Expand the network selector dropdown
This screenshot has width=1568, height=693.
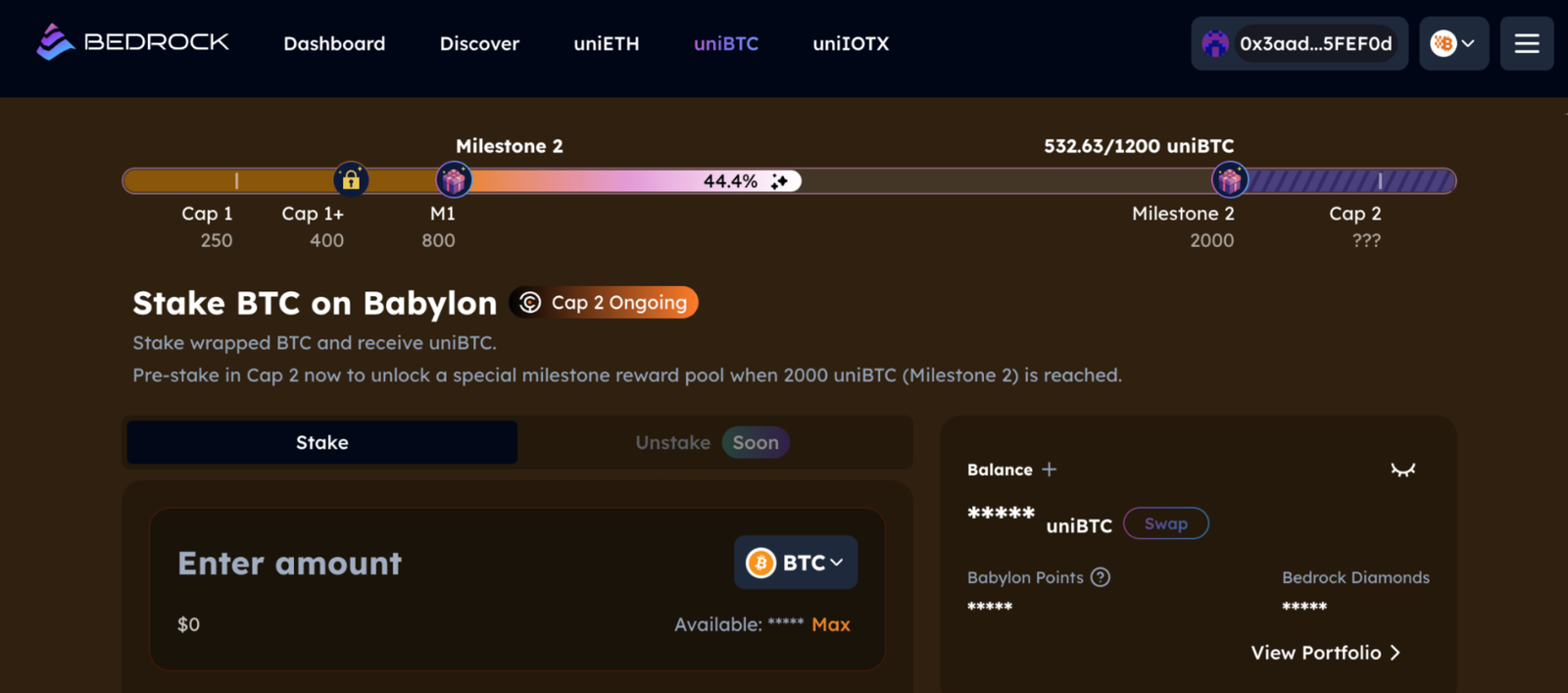(x=1454, y=43)
